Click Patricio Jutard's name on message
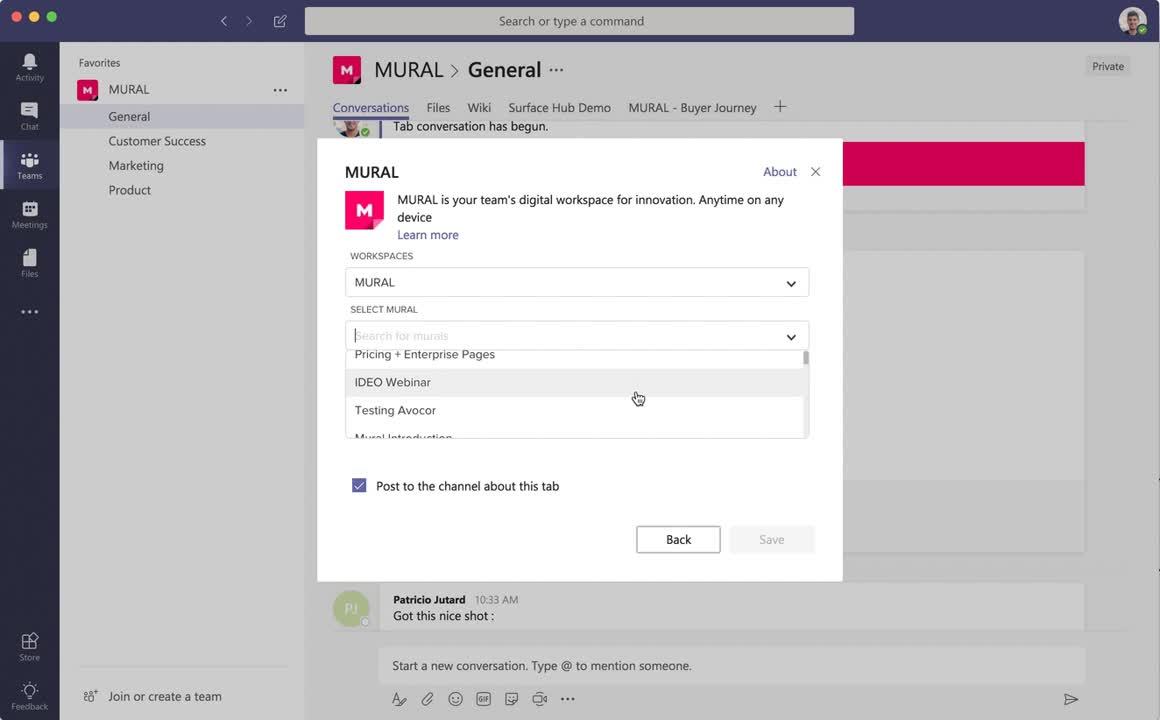The image size is (1160, 720). [429, 600]
